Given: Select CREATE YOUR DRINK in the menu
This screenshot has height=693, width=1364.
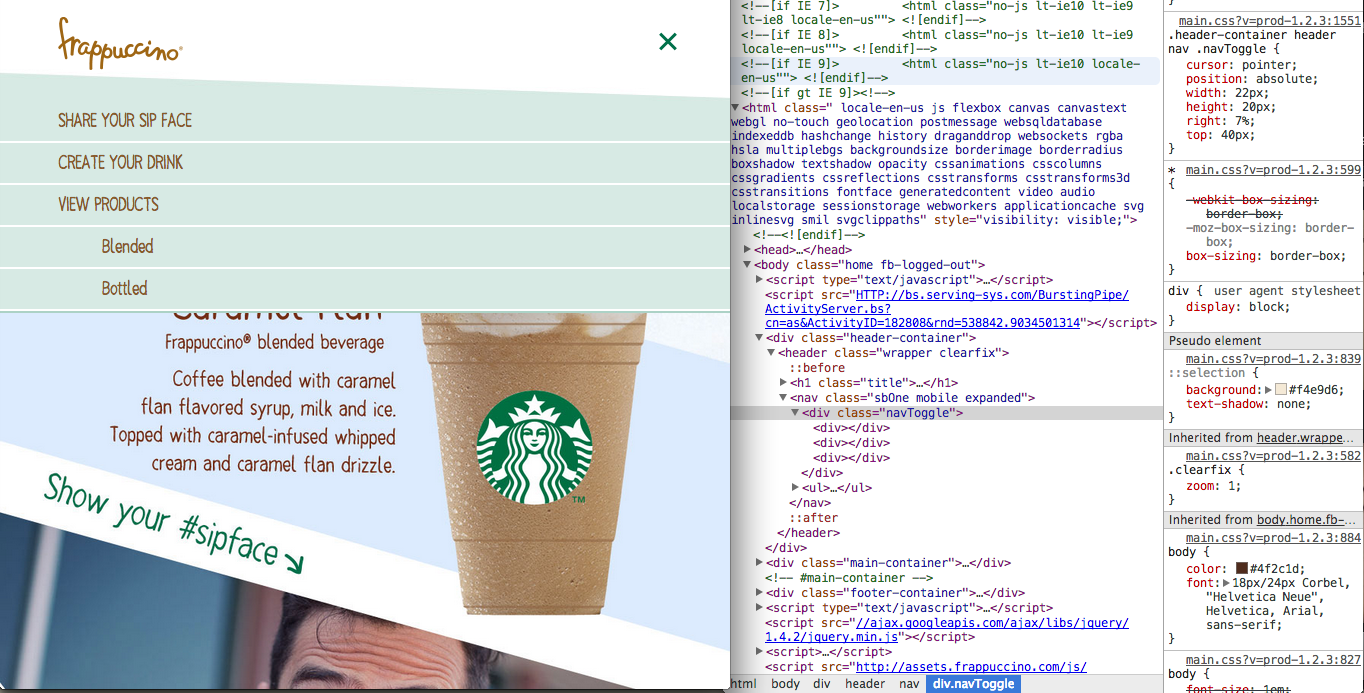Looking at the screenshot, I should pyautogui.click(x=121, y=162).
